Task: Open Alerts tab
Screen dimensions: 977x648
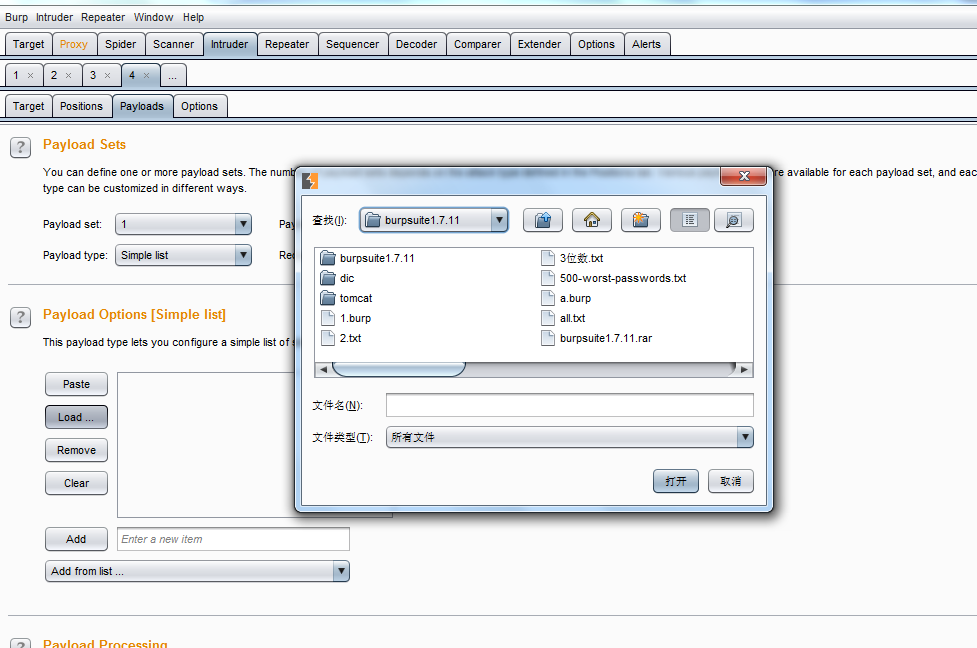Action: tap(646, 44)
